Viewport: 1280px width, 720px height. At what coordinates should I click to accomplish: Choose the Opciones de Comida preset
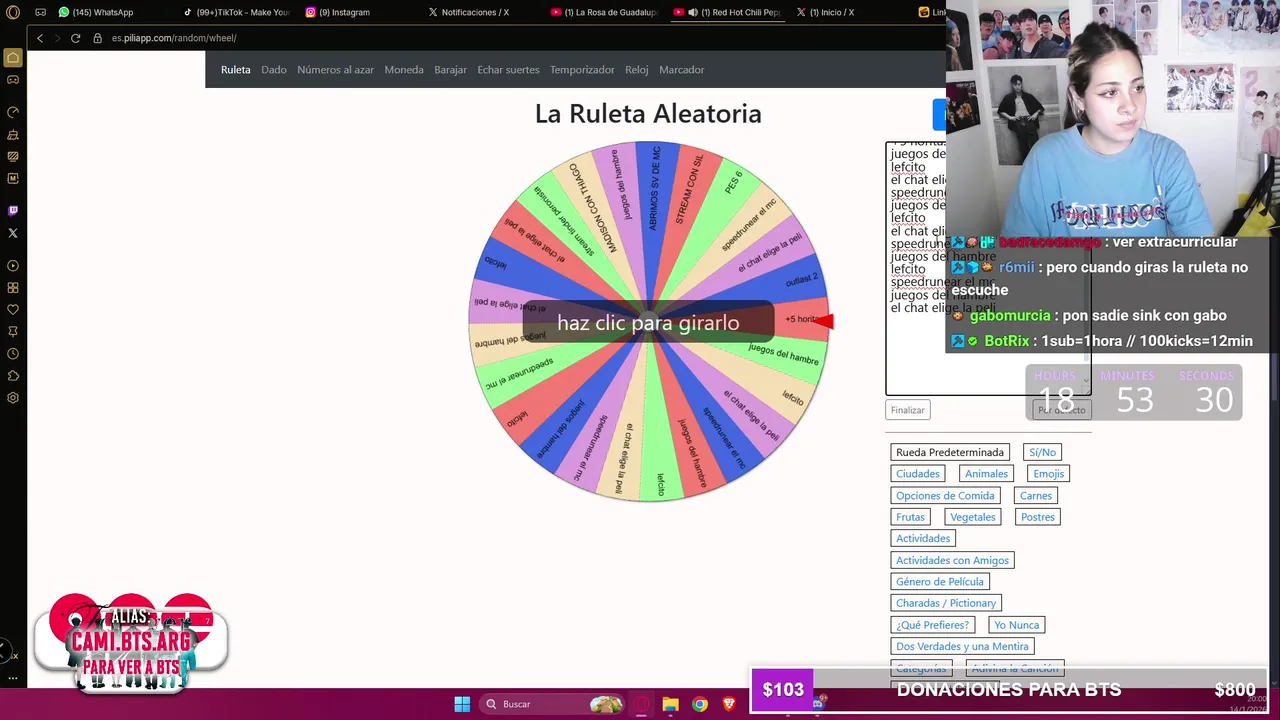(x=945, y=496)
